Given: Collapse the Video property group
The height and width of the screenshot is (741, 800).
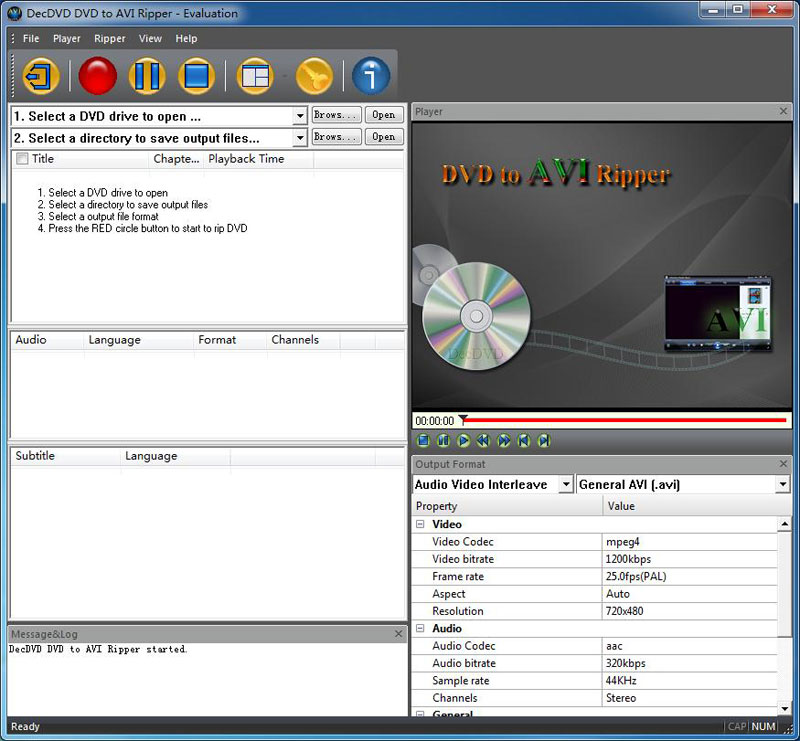Looking at the screenshot, I should click(x=420, y=524).
